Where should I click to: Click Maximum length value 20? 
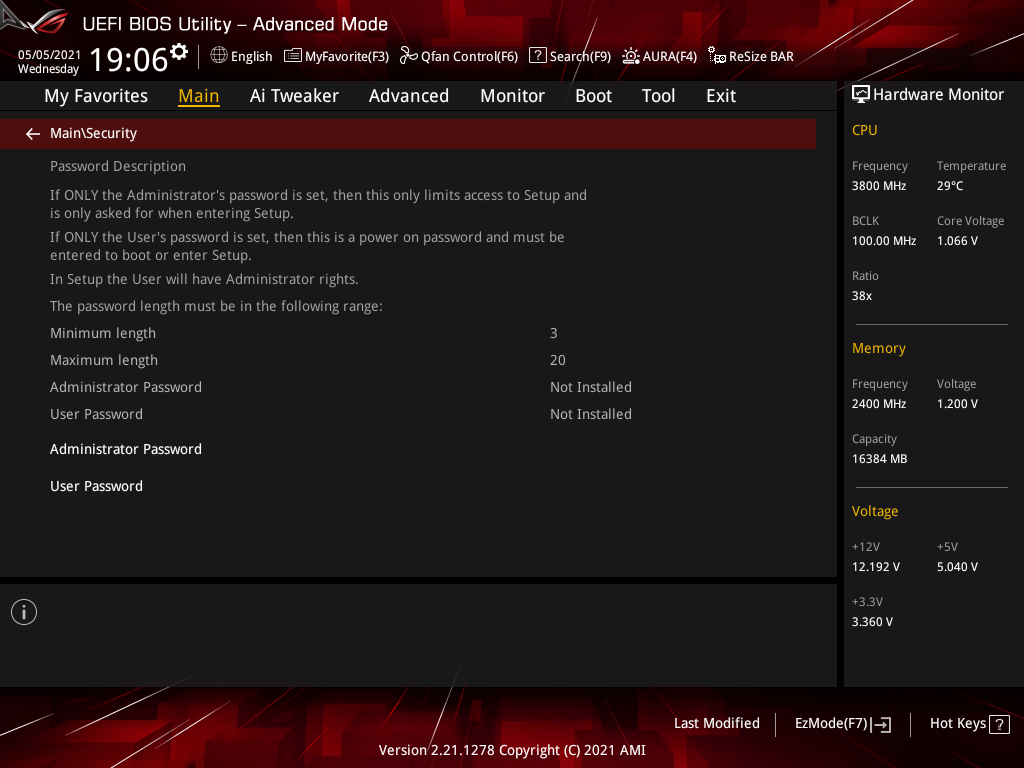click(558, 360)
